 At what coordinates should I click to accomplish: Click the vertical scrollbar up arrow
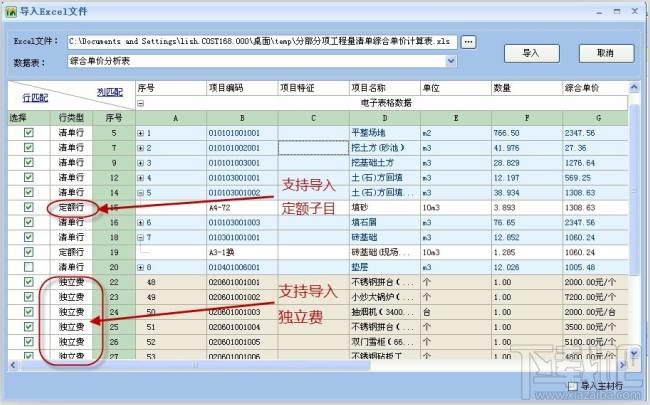pyautogui.click(x=634, y=87)
